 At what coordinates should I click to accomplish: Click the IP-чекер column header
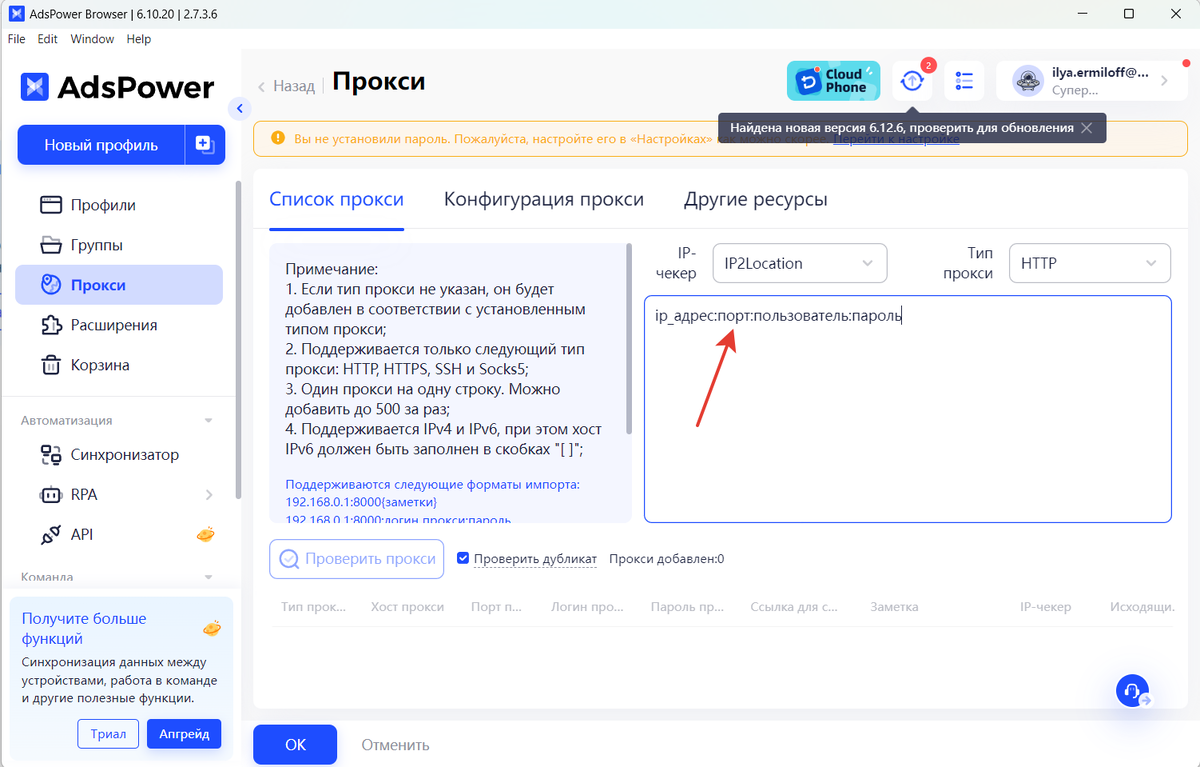tap(1045, 607)
